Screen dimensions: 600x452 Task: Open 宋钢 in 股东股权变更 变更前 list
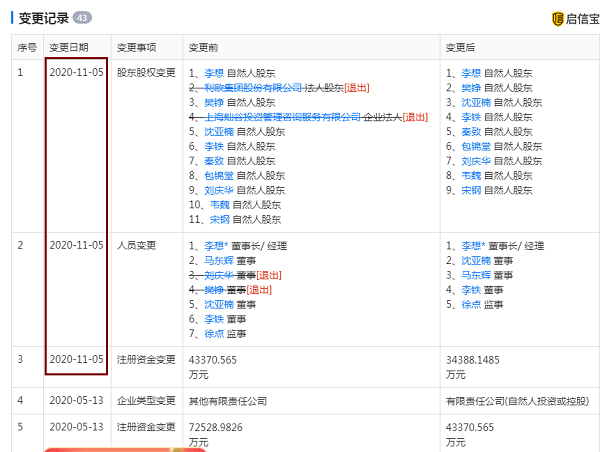[220, 219]
